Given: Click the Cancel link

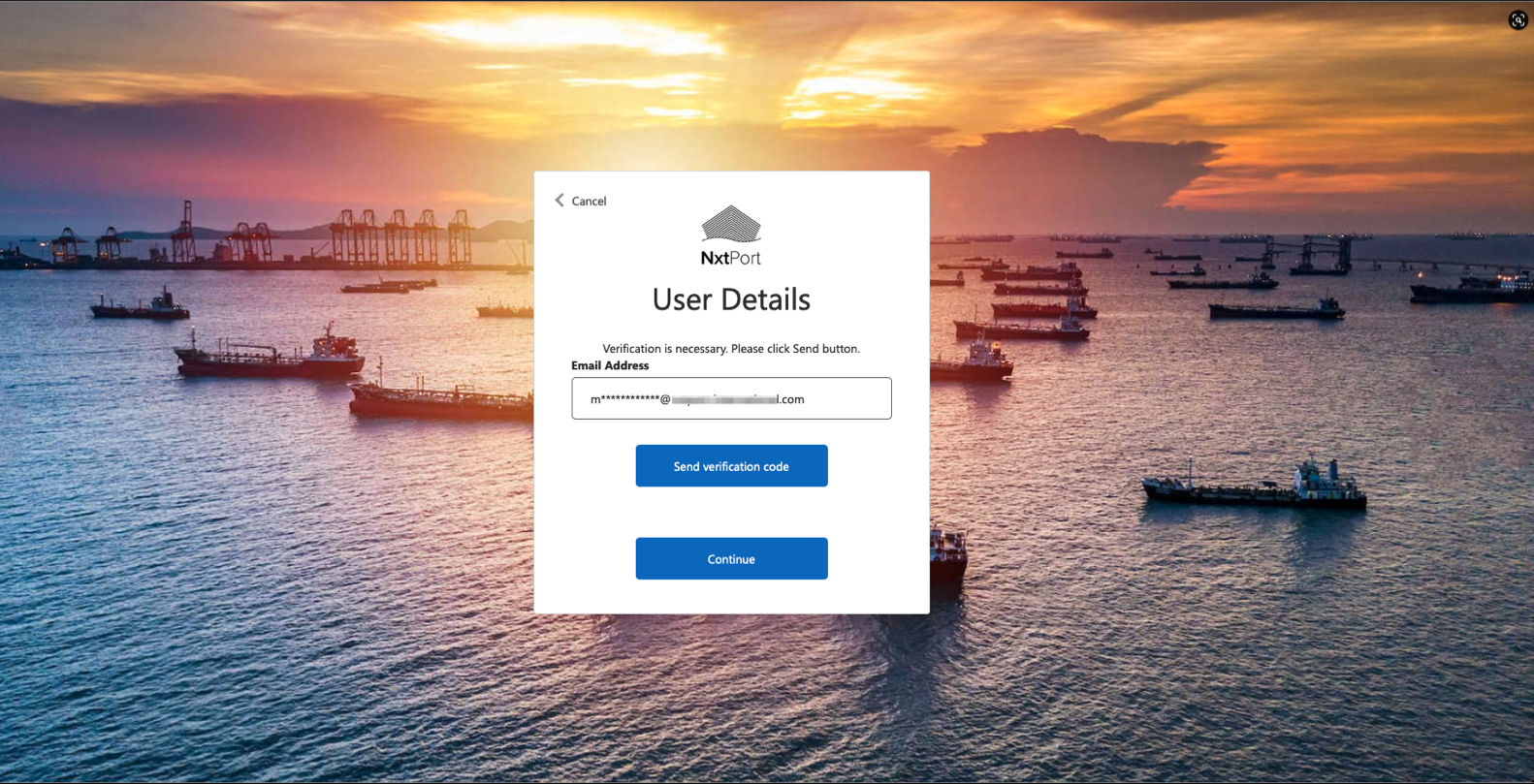Looking at the screenshot, I should [589, 202].
